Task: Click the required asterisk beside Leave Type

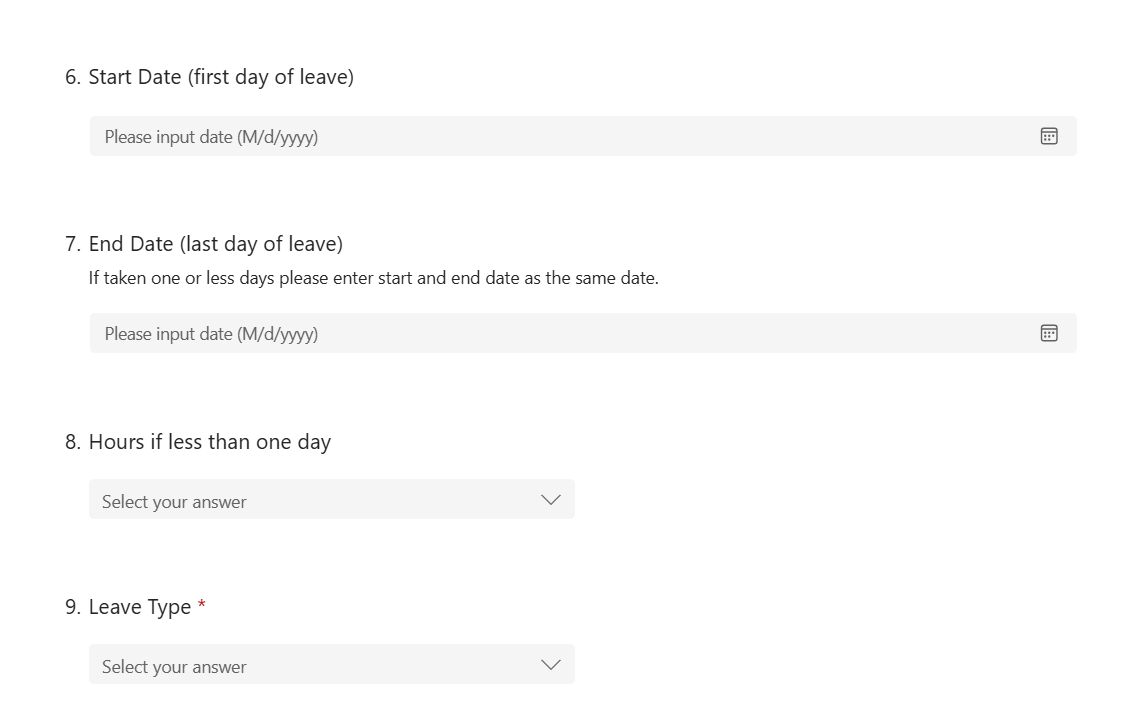Action: (200, 605)
